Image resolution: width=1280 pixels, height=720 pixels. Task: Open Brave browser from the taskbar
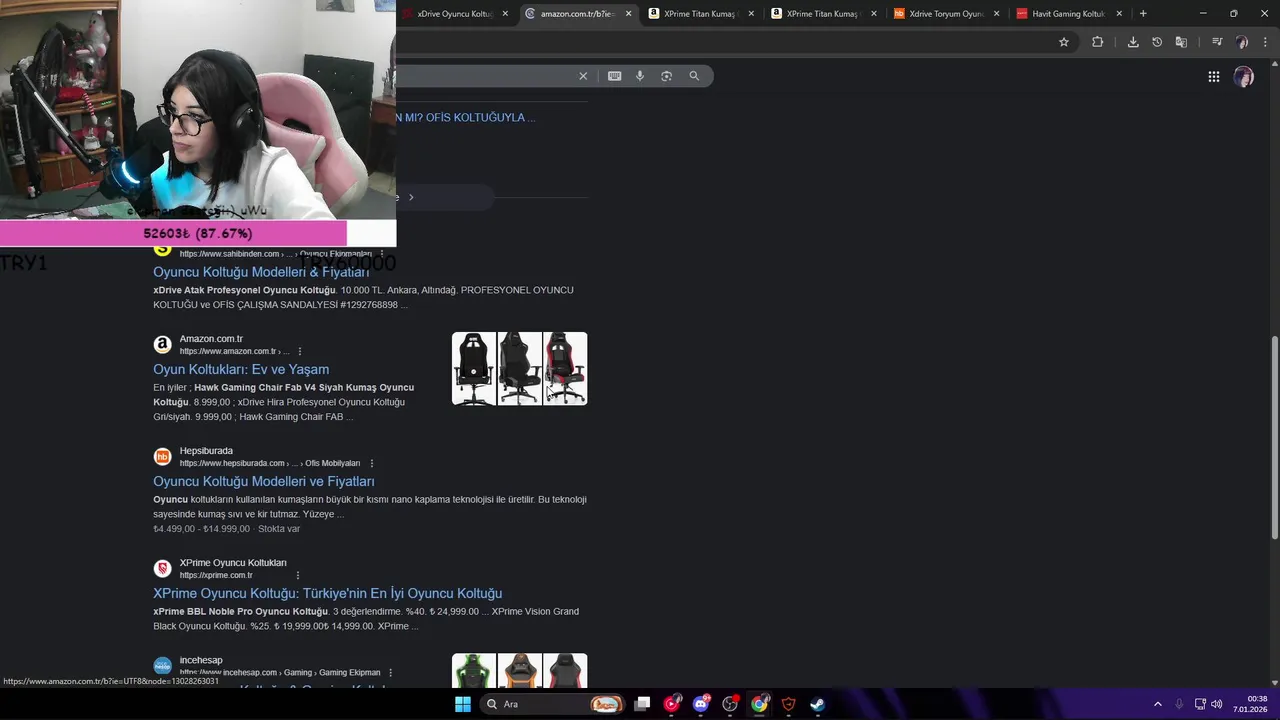tap(788, 704)
